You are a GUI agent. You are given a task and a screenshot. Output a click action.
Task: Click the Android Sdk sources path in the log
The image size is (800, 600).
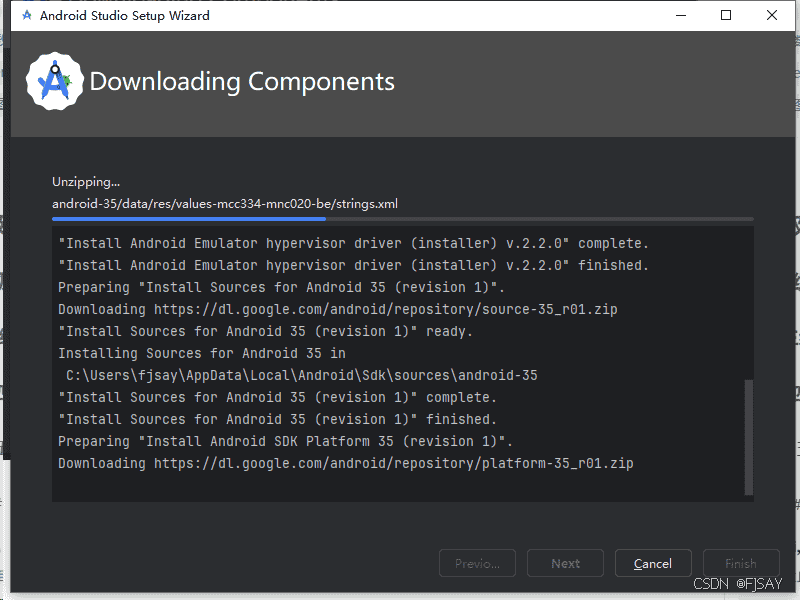pyautogui.click(x=300, y=375)
